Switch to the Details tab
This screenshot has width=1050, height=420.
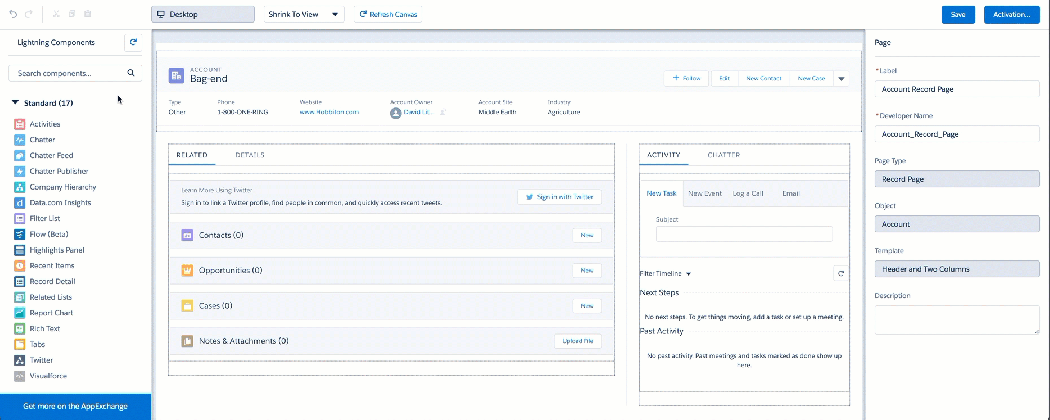pyautogui.click(x=250, y=155)
